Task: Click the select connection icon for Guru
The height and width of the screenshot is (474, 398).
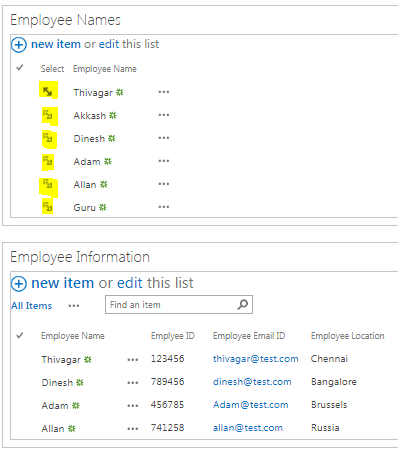Action: [x=48, y=207]
